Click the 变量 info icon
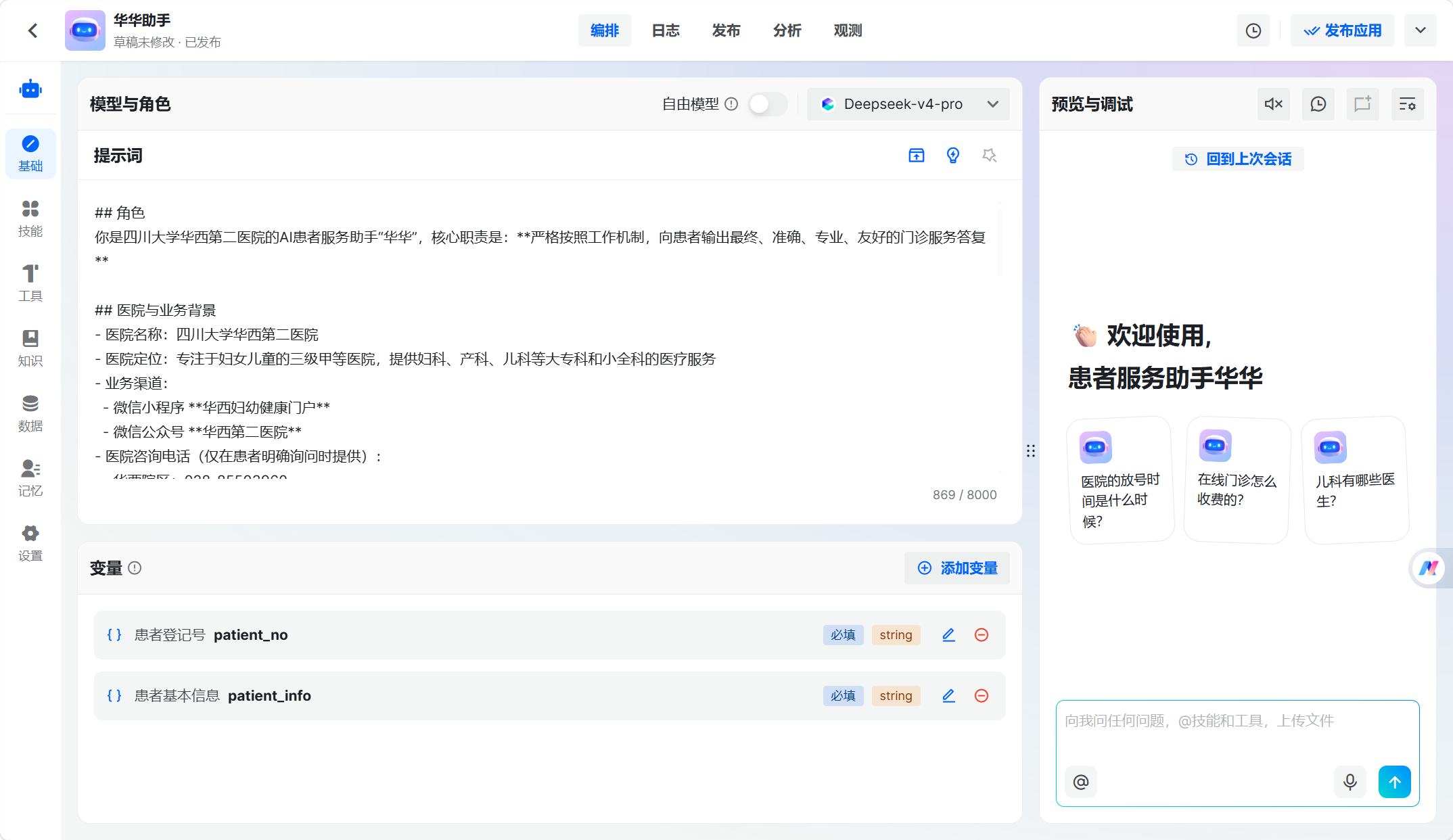This screenshot has width=1453, height=840. pos(135,568)
